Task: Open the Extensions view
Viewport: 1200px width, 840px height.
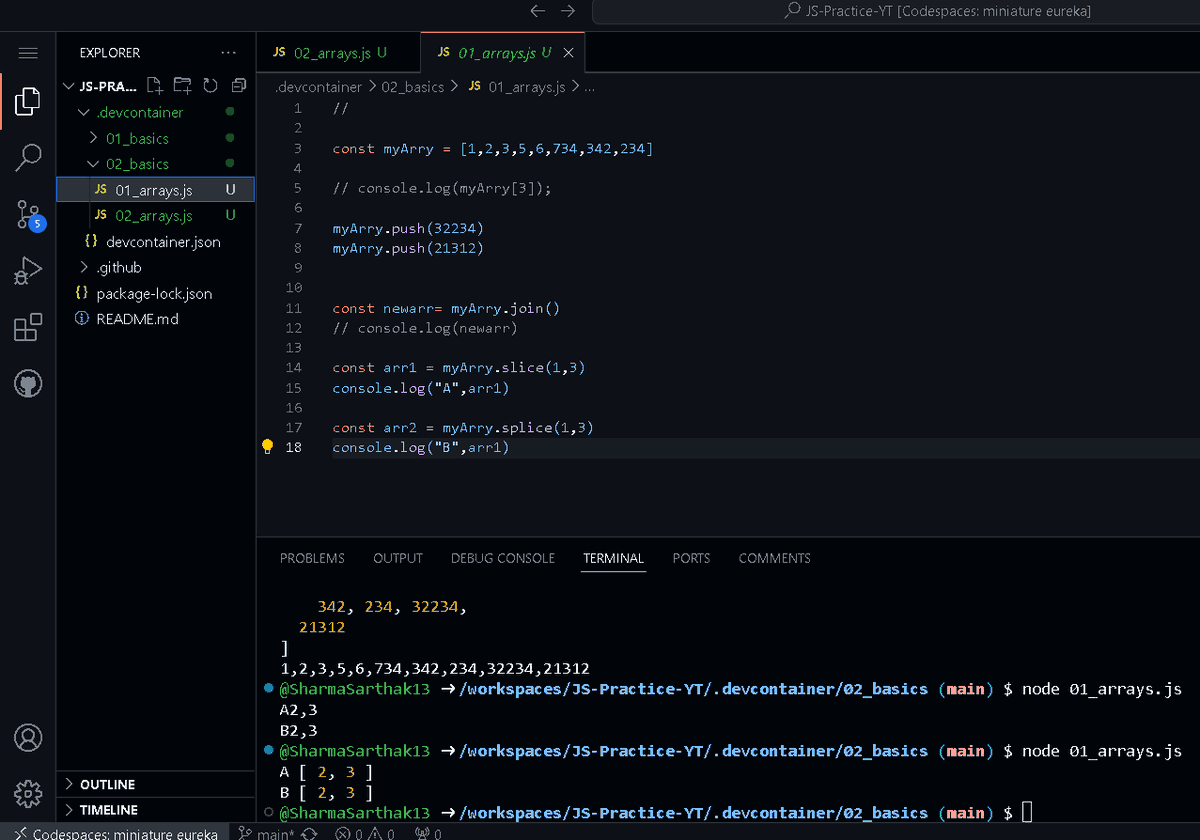Action: coord(28,325)
